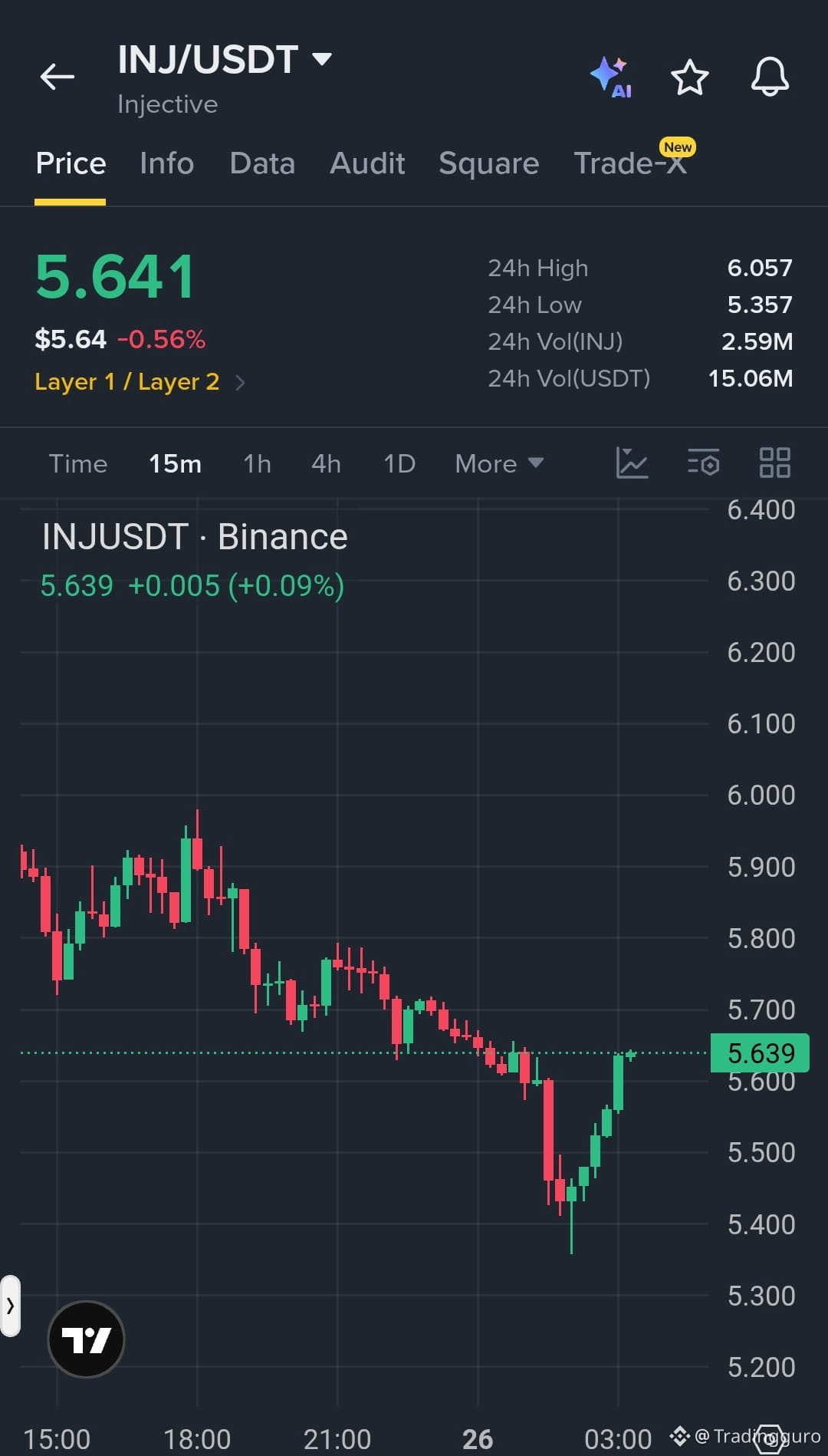
Task: Expand the More timeframes dropdown
Action: (499, 463)
